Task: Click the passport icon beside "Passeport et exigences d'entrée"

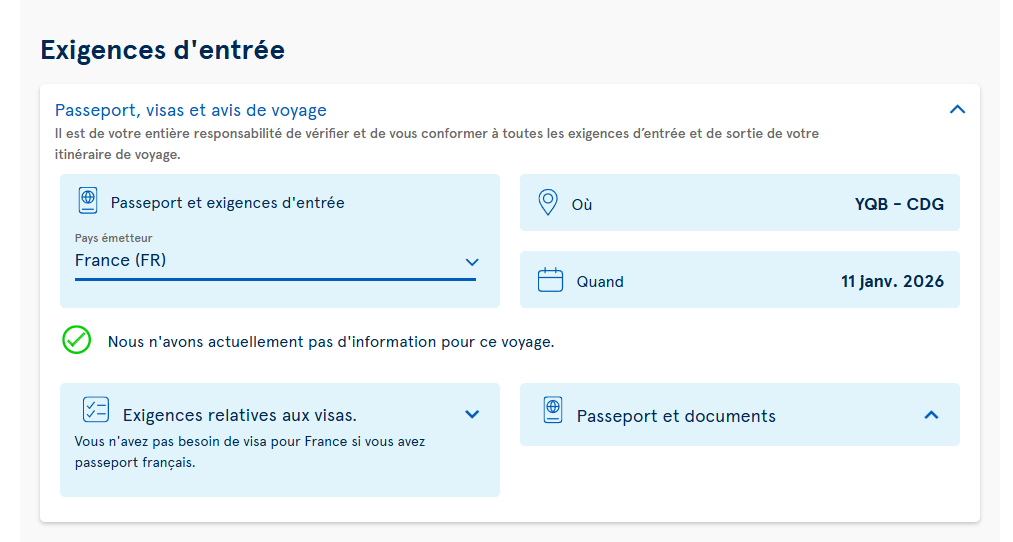Action: [x=88, y=201]
